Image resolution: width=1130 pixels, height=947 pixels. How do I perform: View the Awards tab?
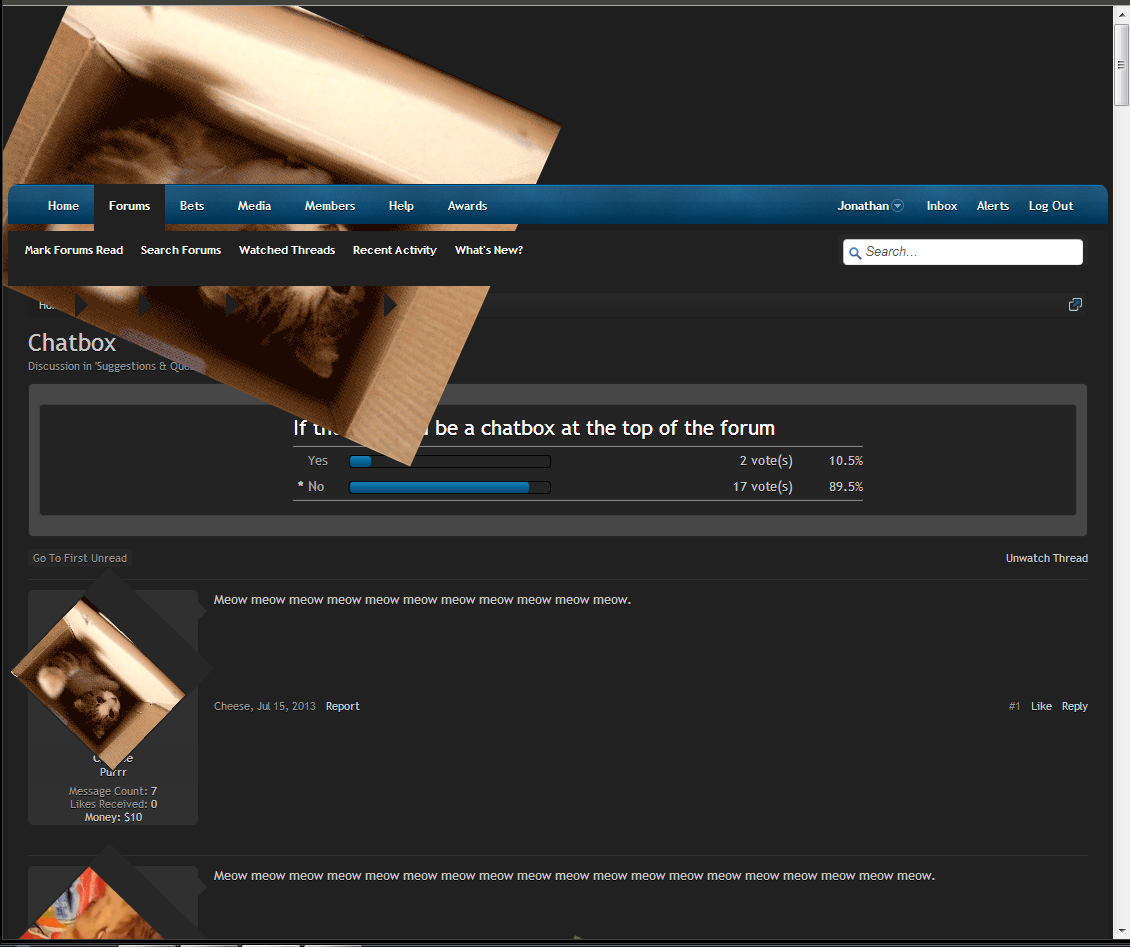[468, 206]
